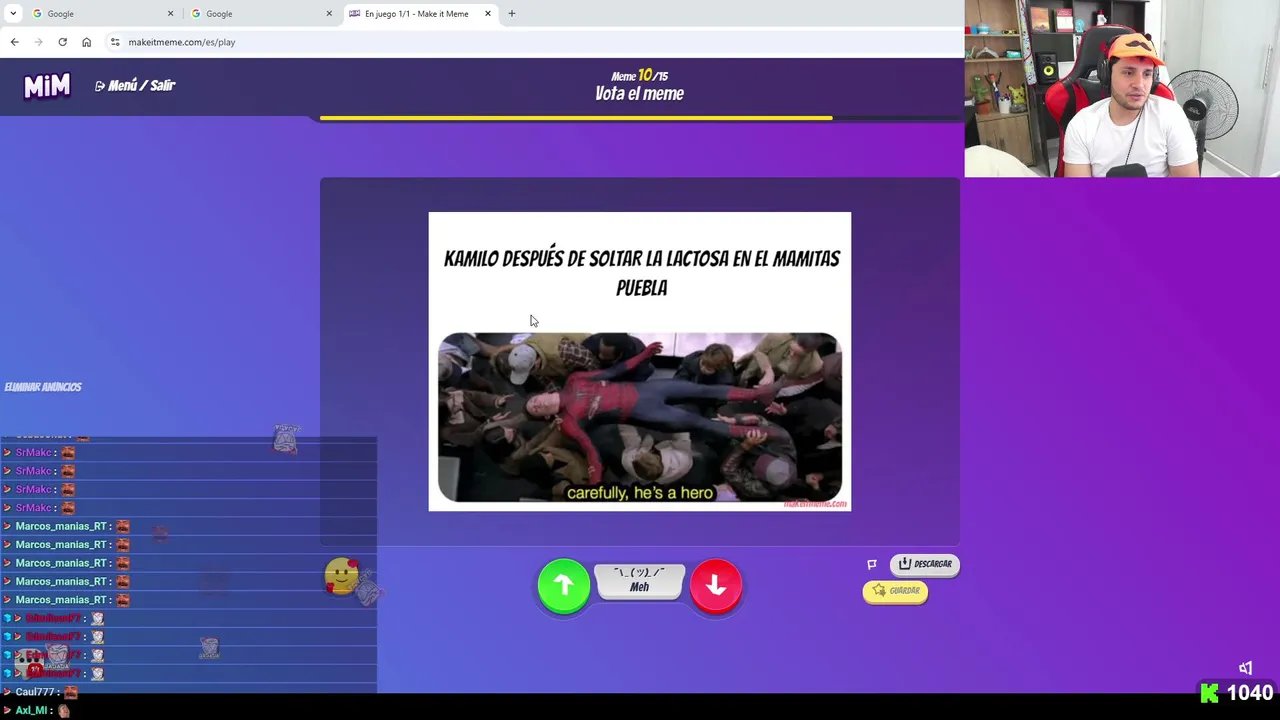
Task: Vote Meh shrug button
Action: [639, 581]
